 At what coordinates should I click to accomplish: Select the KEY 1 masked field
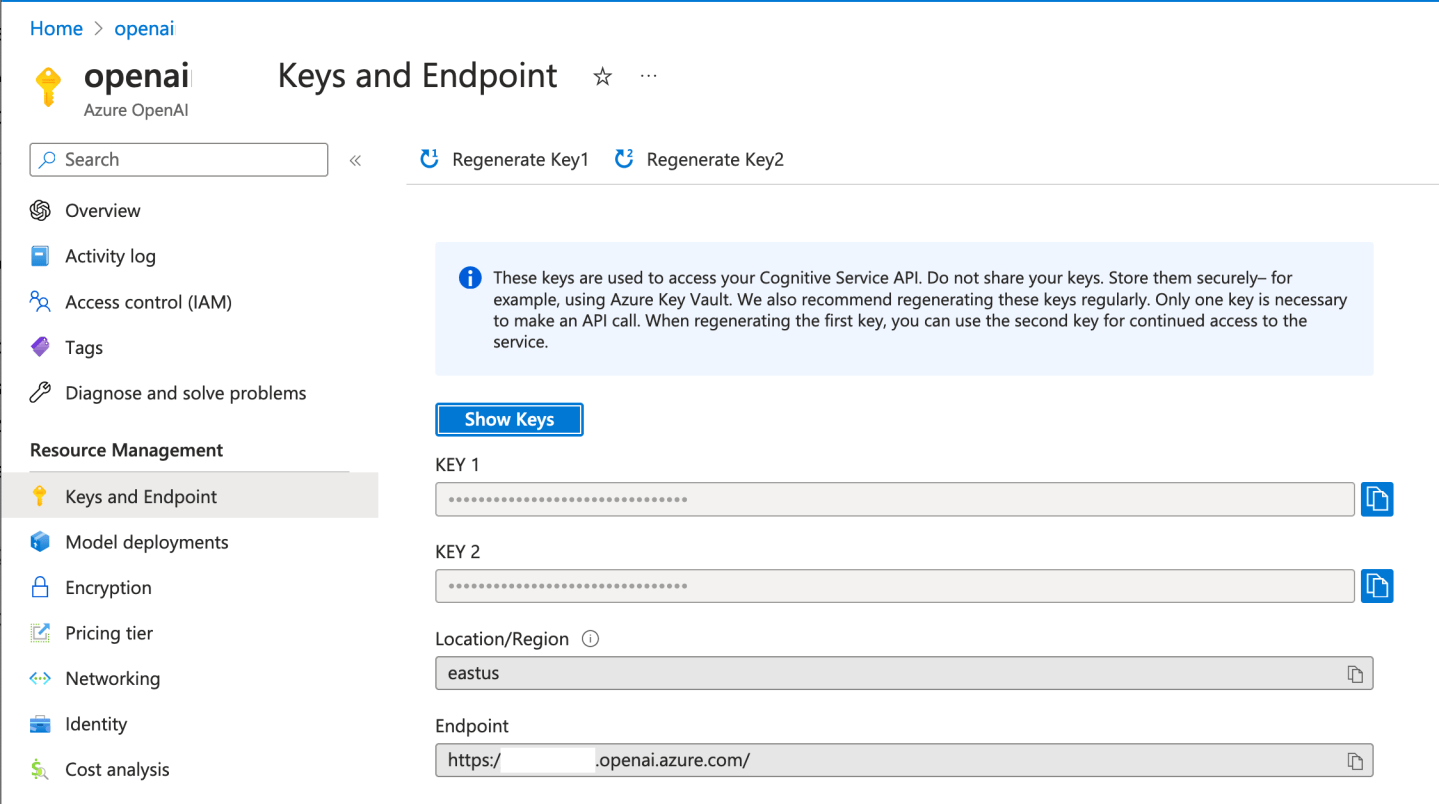tap(895, 498)
